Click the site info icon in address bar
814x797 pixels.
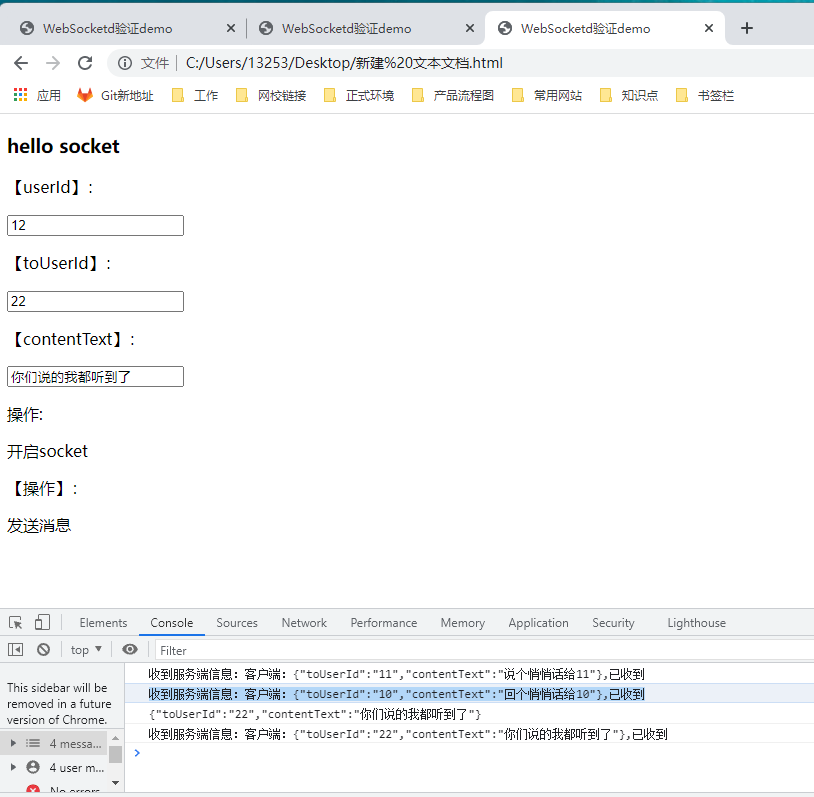125,63
